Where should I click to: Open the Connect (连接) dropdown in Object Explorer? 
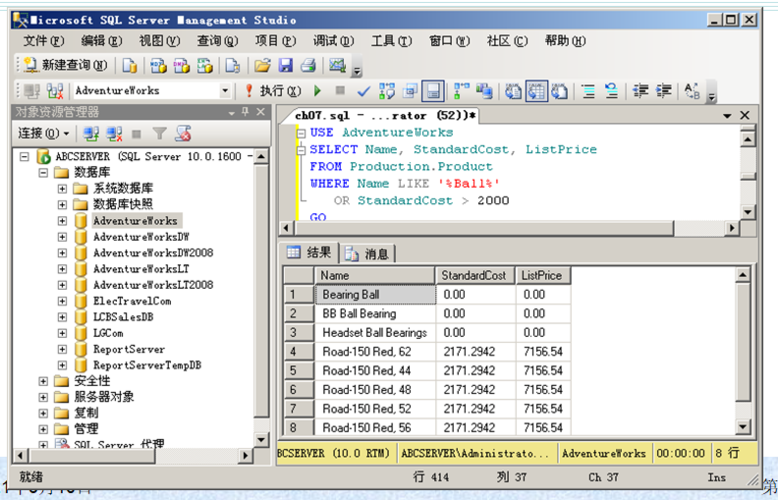pyautogui.click(x=43, y=133)
